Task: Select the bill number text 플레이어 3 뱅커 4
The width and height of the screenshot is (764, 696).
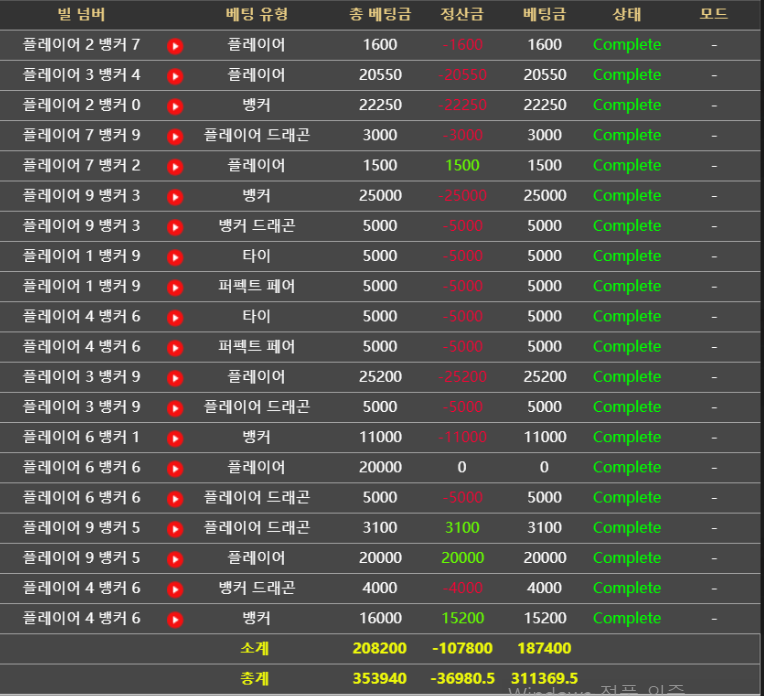Action: (x=81, y=75)
